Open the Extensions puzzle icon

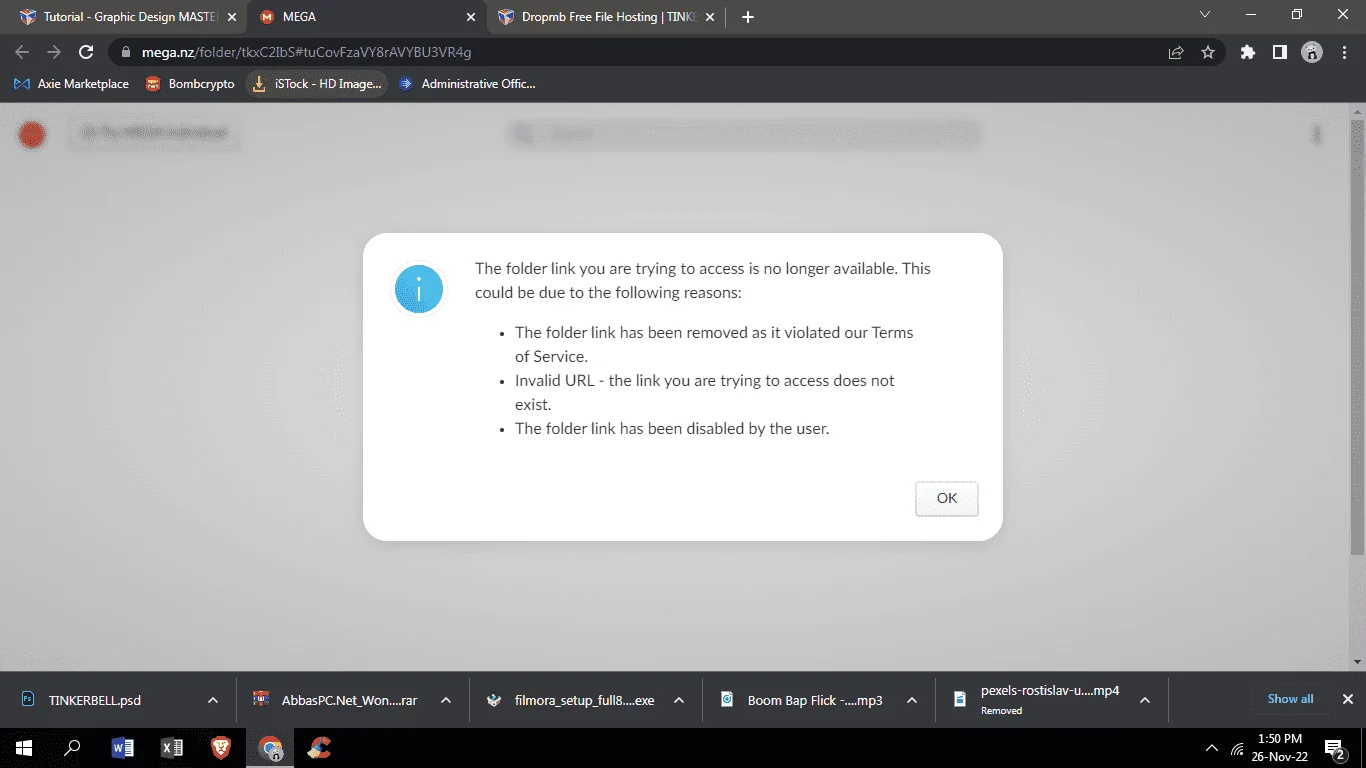(x=1248, y=52)
